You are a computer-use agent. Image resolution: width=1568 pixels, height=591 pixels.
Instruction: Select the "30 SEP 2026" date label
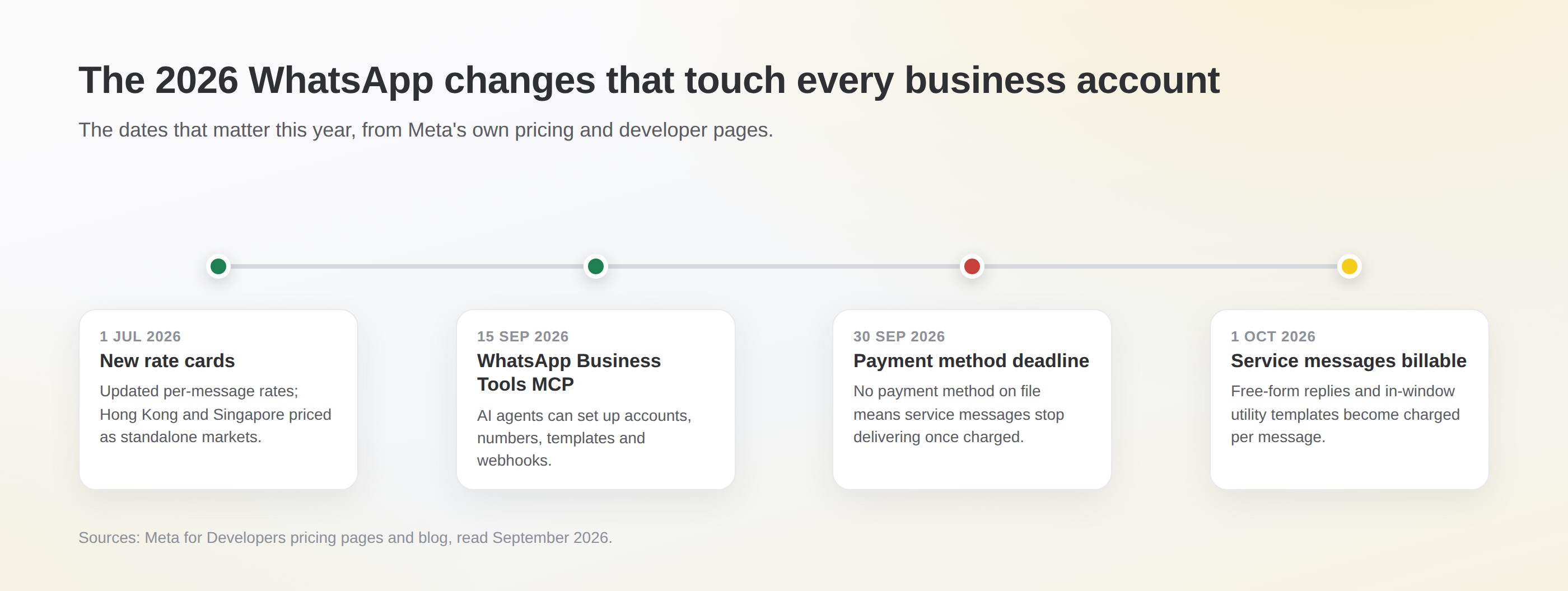click(x=899, y=336)
